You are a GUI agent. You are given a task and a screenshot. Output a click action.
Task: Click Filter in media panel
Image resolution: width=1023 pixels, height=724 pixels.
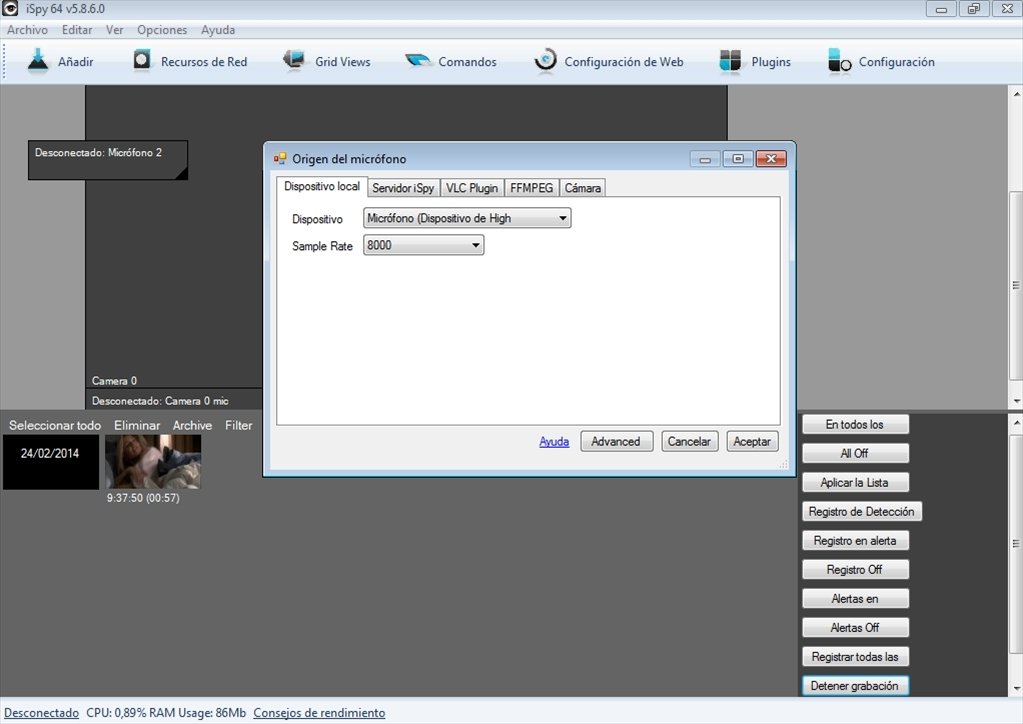click(x=239, y=425)
